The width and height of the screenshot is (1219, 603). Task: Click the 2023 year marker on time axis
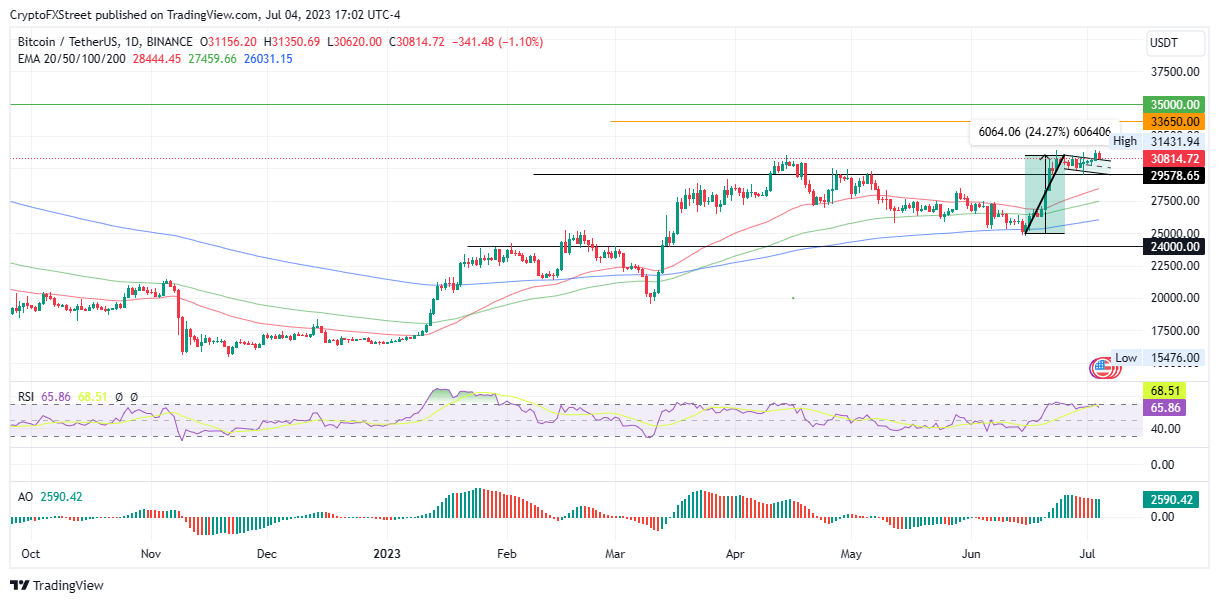(385, 552)
